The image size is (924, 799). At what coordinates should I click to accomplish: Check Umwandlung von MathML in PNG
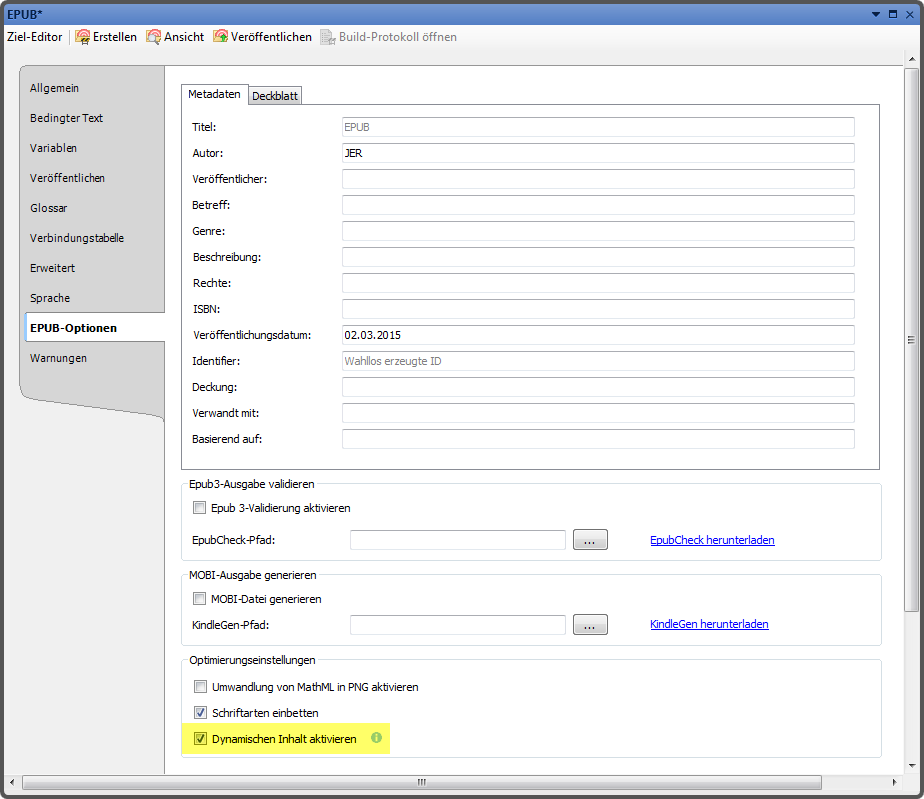pos(199,687)
